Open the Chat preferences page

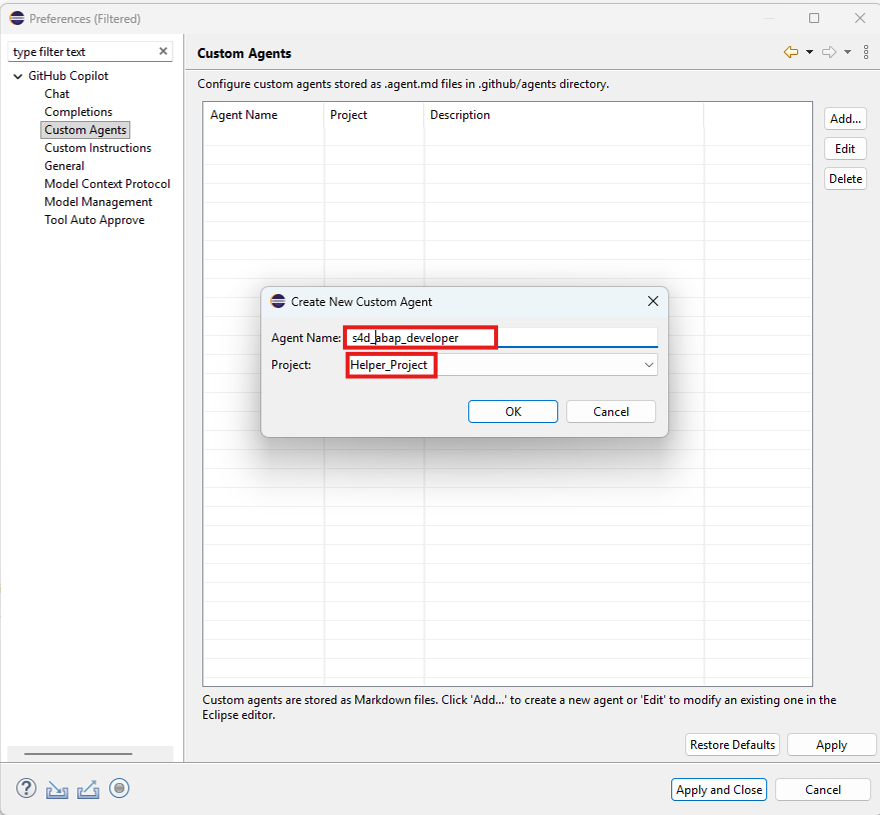57,94
